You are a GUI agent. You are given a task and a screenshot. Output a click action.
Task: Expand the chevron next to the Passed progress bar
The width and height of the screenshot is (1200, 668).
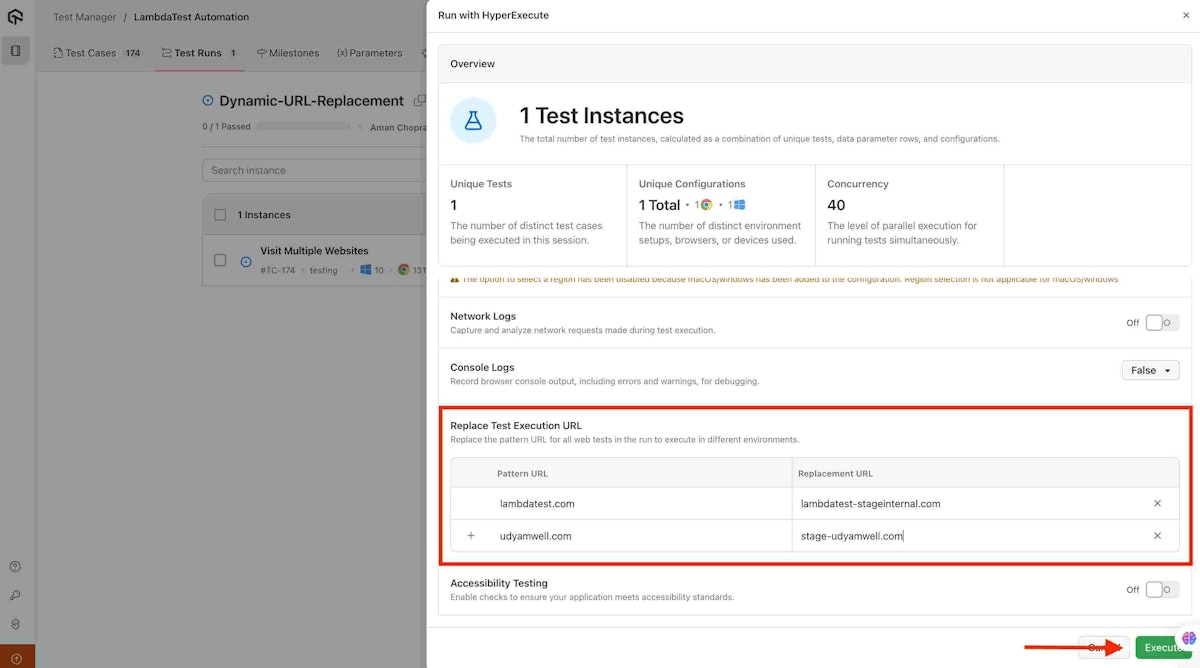361,127
